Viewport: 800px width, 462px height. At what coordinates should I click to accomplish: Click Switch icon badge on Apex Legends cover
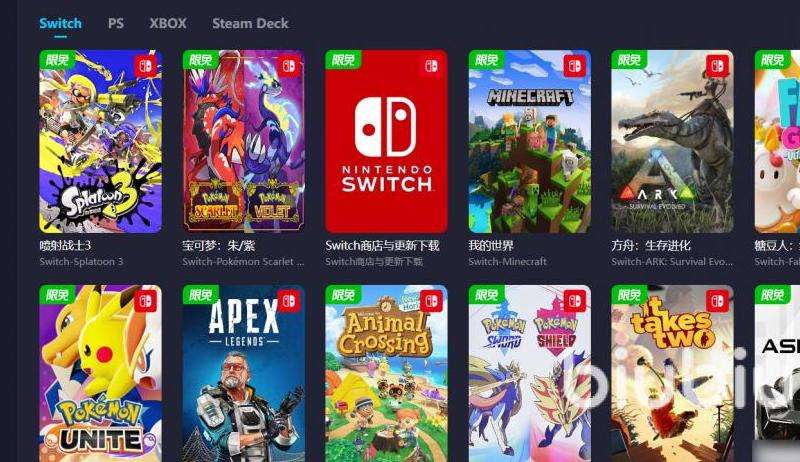[x=289, y=301]
